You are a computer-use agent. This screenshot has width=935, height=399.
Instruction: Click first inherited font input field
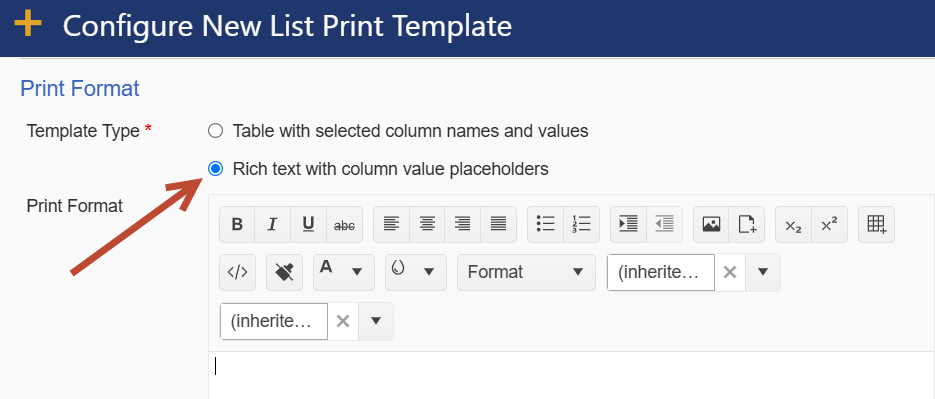tap(661, 273)
